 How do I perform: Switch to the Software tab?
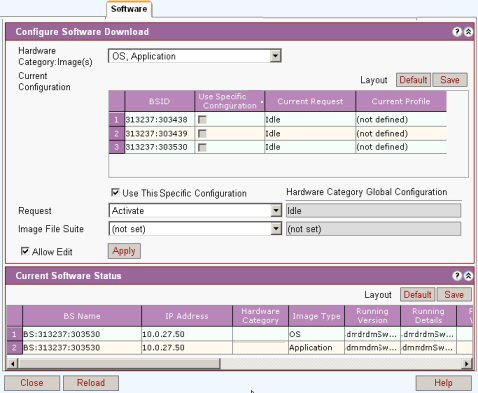[x=129, y=9]
